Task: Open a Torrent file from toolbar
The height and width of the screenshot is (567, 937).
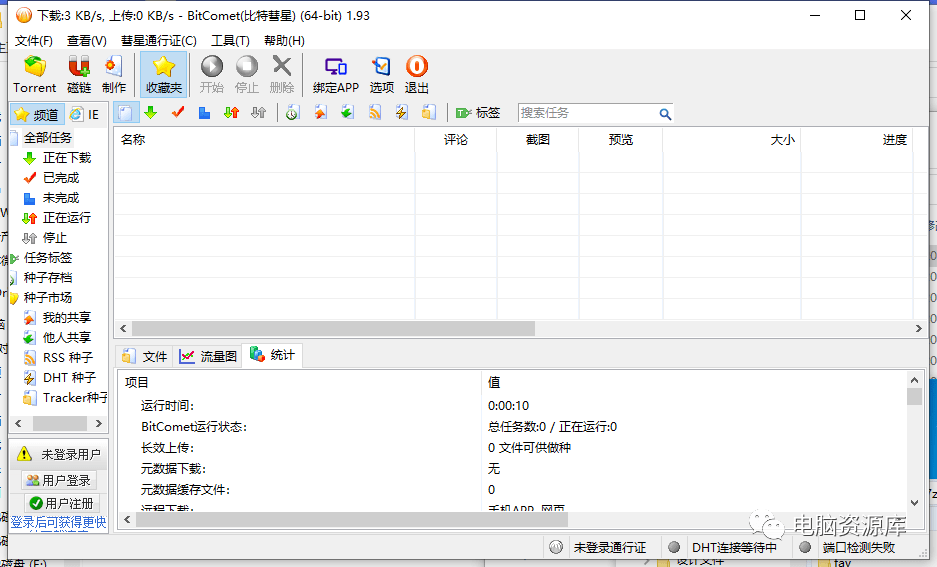Action: click(35, 75)
